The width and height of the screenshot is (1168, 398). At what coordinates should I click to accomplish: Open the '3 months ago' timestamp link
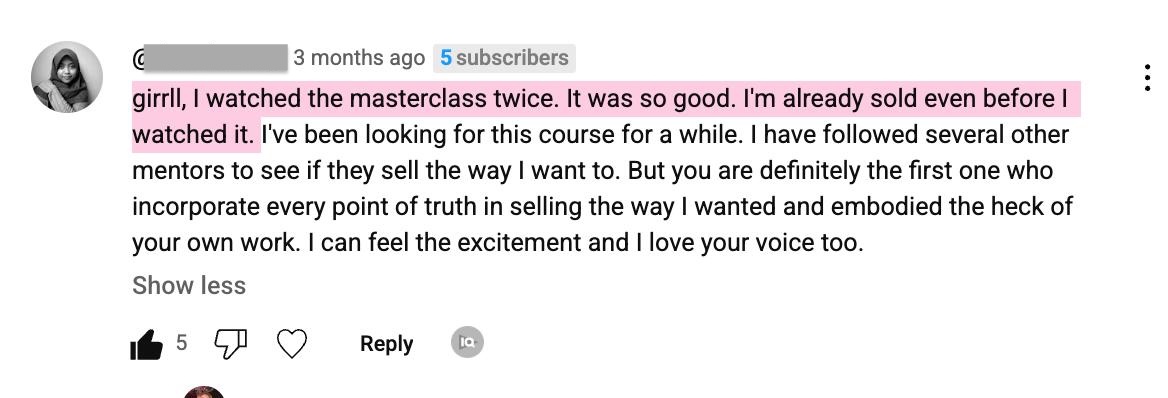tap(359, 57)
